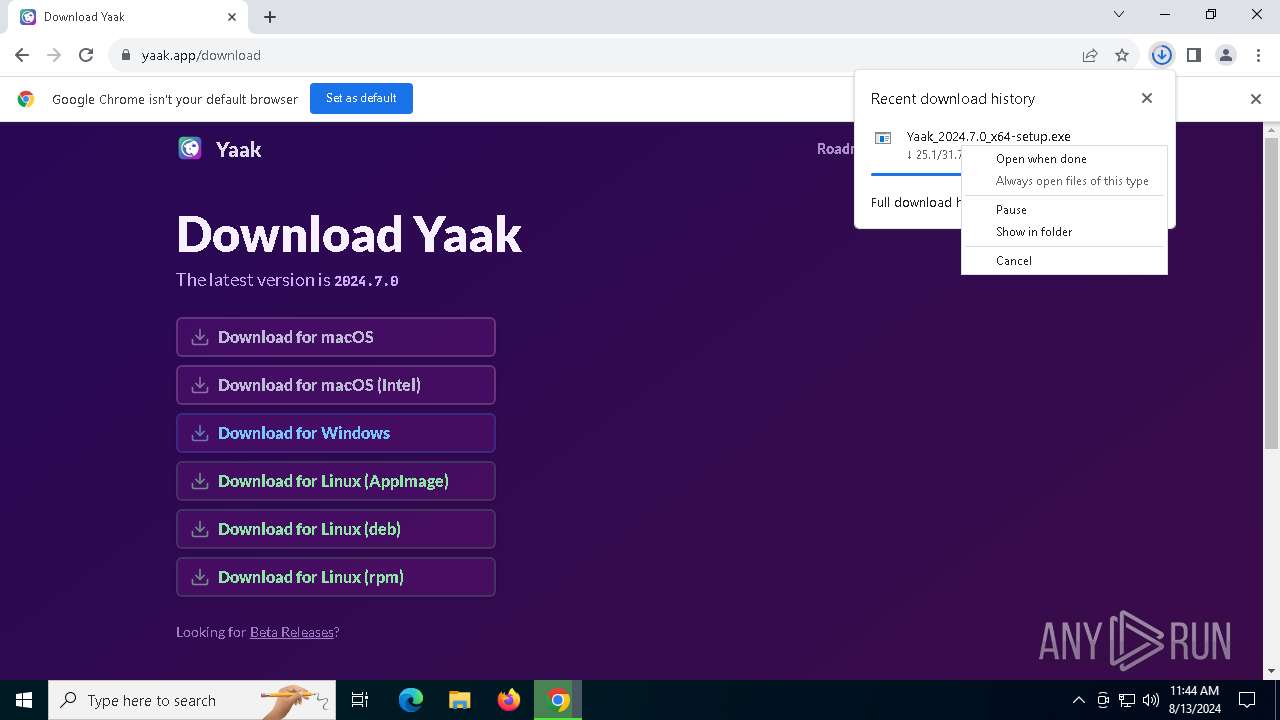This screenshot has width=1280, height=720.
Task: Click the Downloads toolbar icon
Action: click(x=1161, y=55)
